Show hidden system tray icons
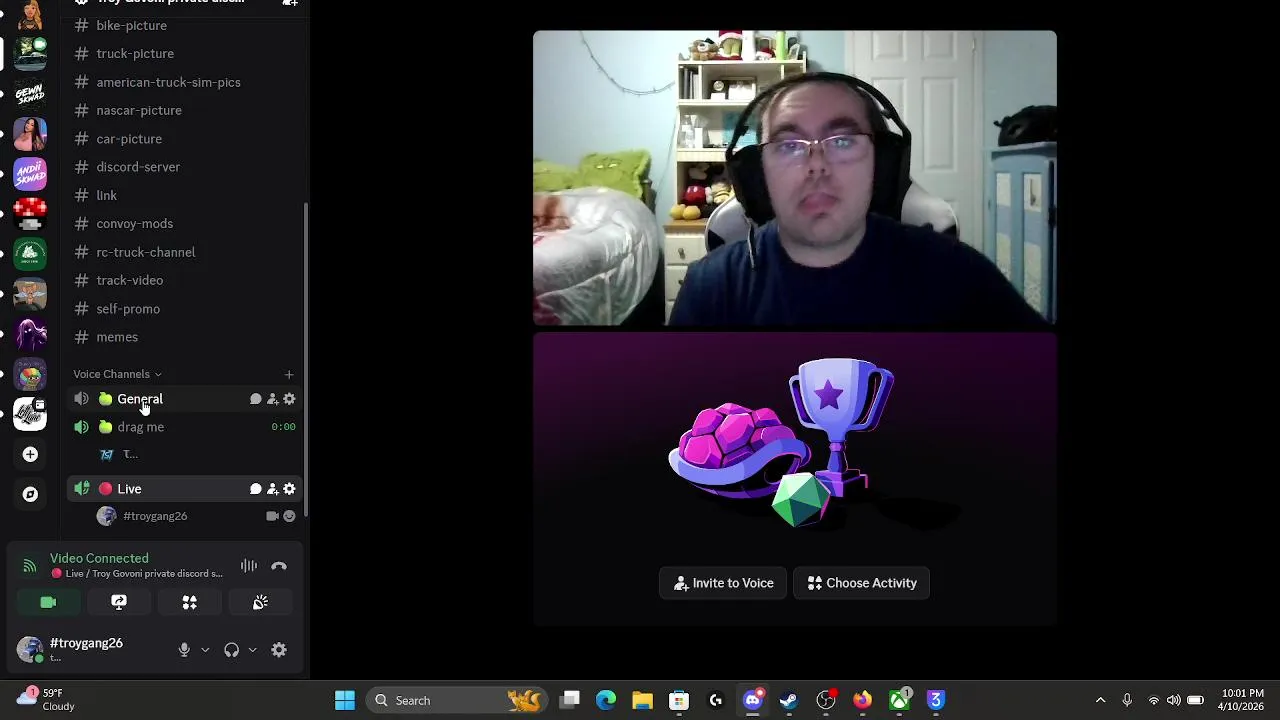Viewport: 1280px width, 720px height. pyautogui.click(x=1100, y=700)
